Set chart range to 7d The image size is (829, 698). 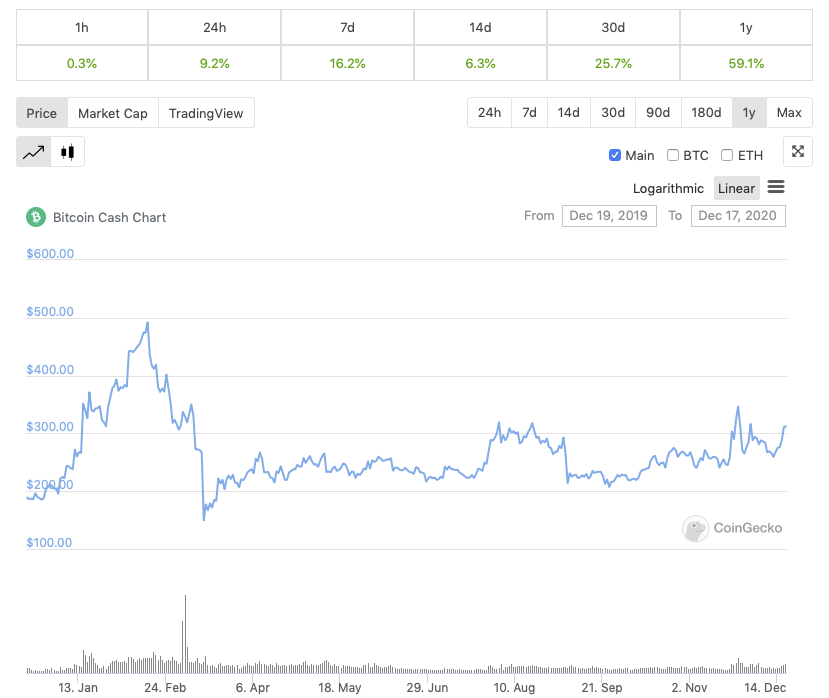529,113
